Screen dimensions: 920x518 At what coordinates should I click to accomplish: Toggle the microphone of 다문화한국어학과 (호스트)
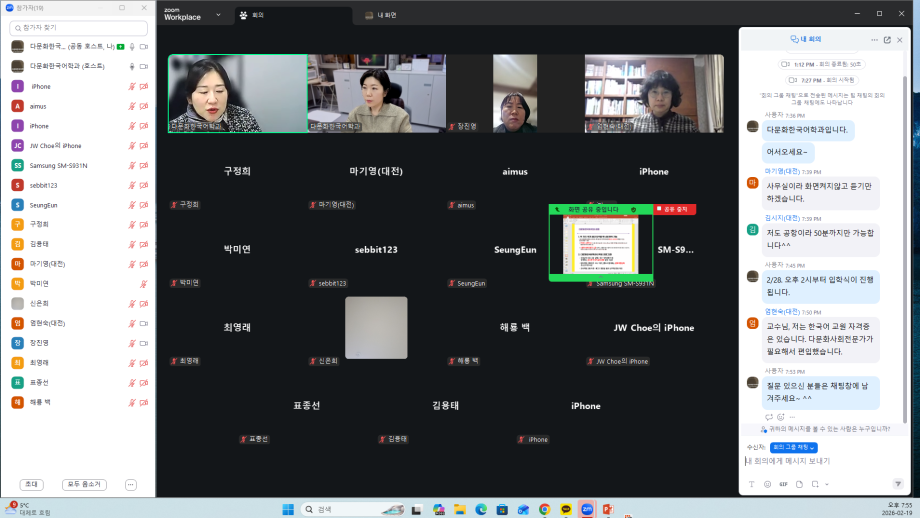click(x=132, y=66)
